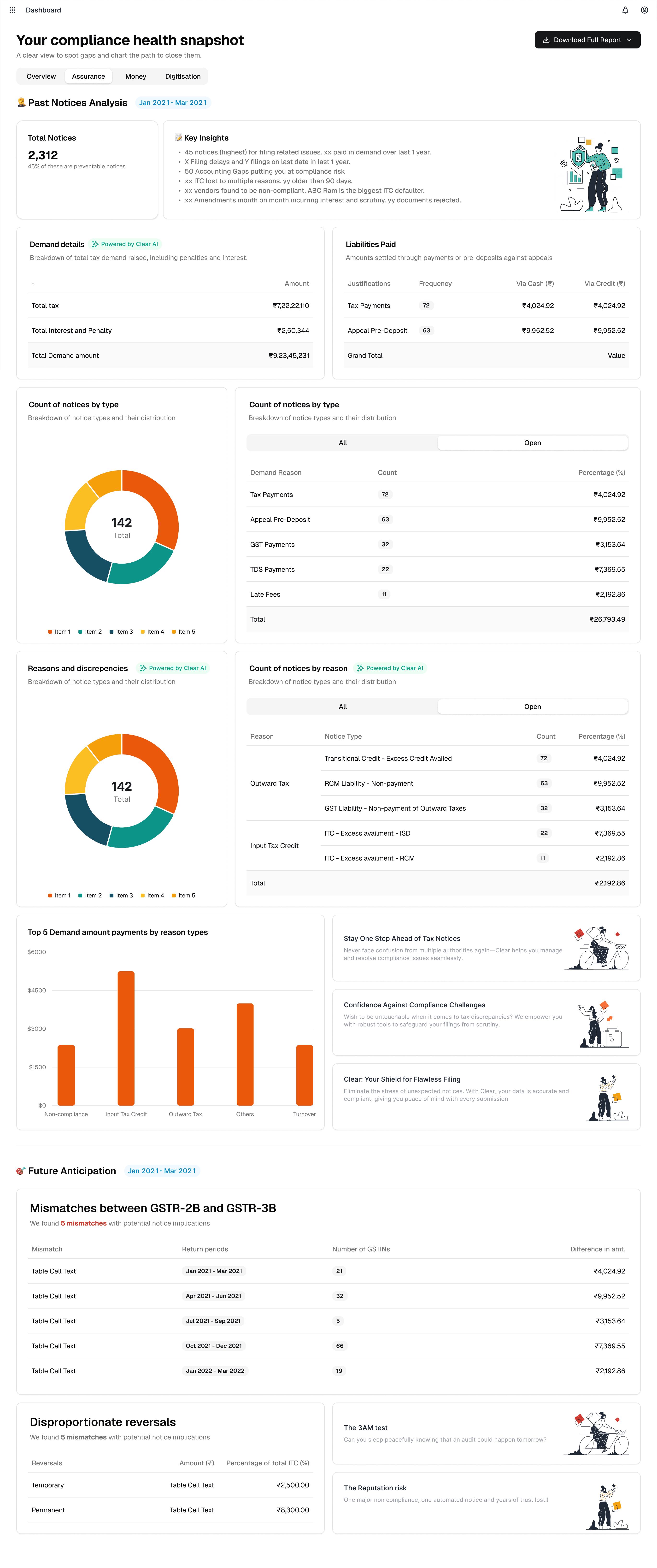Select All toggle in Count of notices by reason
Screen dimensions: 657x1568
[342, 707]
